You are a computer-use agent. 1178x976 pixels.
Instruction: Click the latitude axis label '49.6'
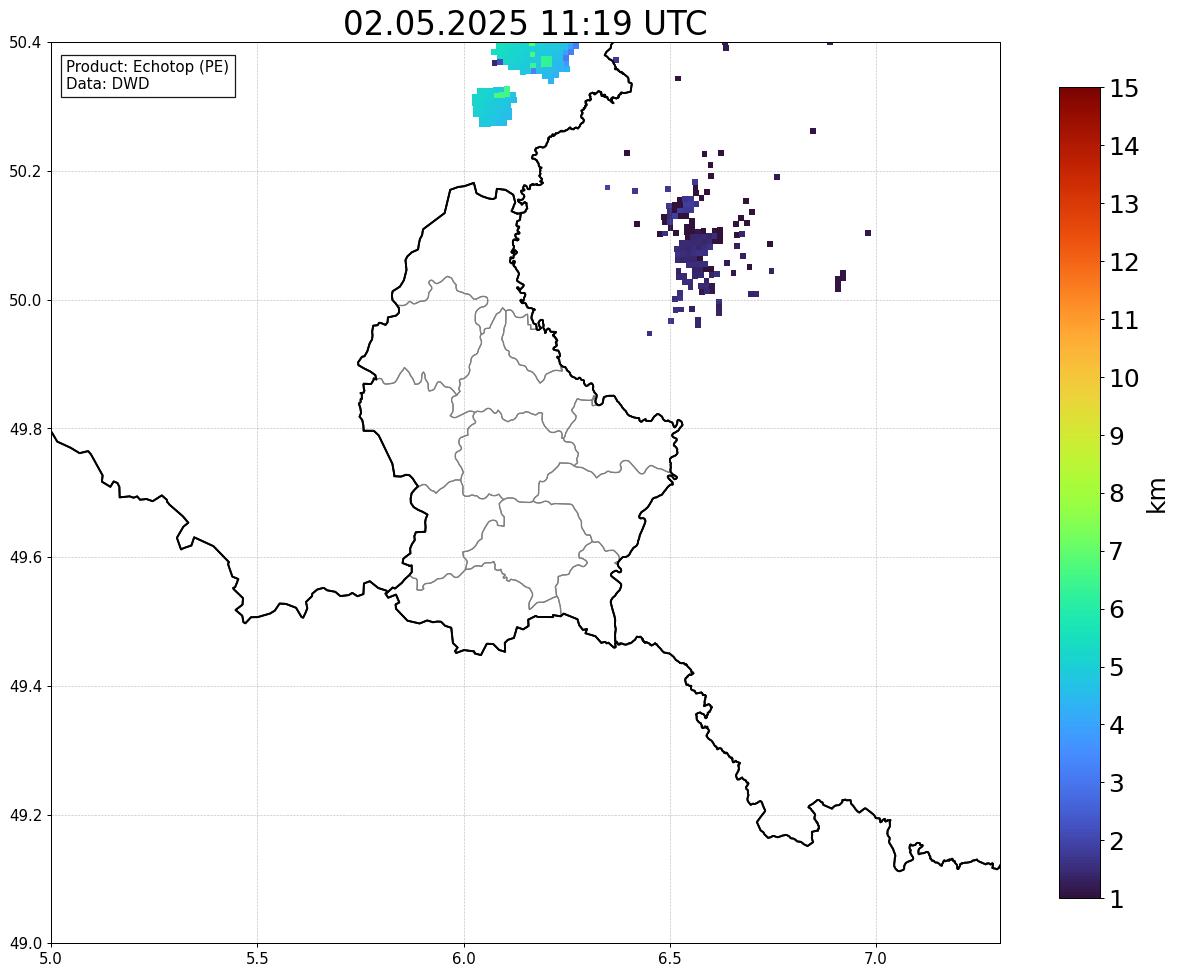(x=25, y=557)
